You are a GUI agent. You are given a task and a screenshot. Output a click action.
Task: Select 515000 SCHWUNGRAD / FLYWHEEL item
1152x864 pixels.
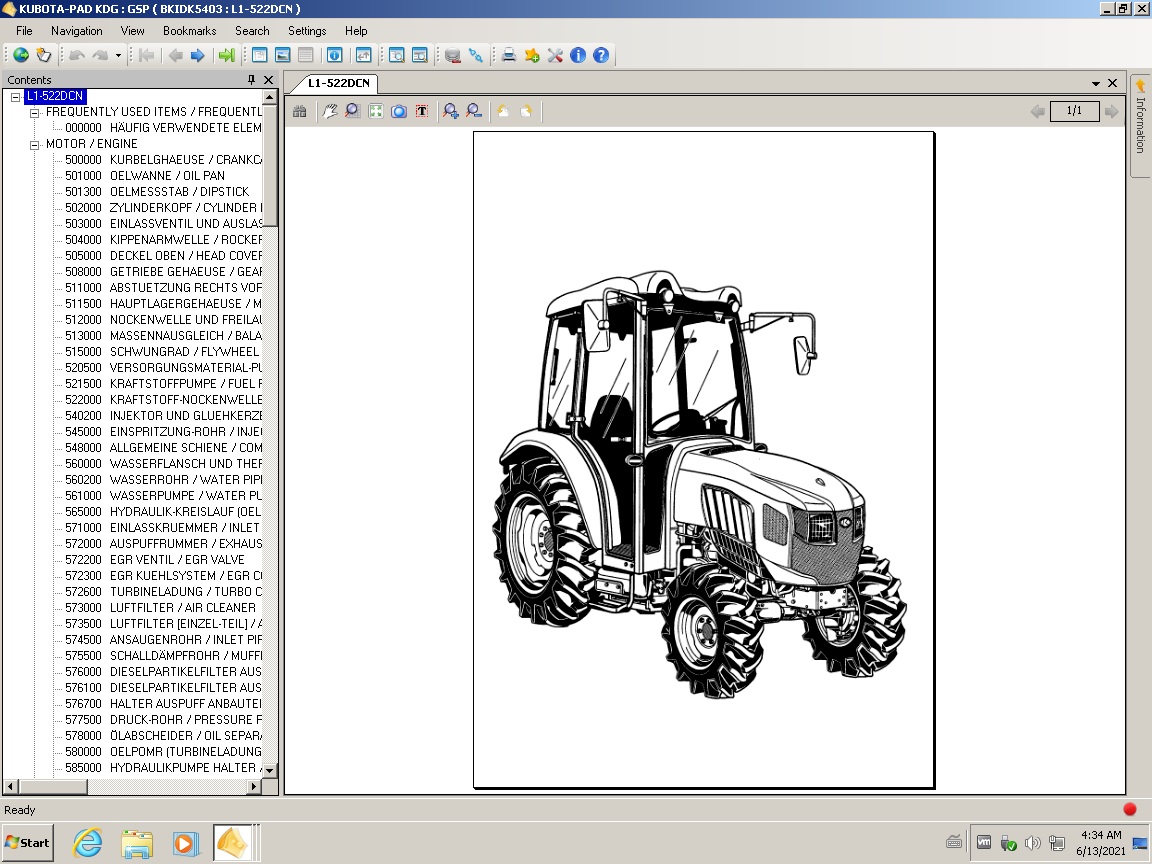pyautogui.click(x=162, y=352)
